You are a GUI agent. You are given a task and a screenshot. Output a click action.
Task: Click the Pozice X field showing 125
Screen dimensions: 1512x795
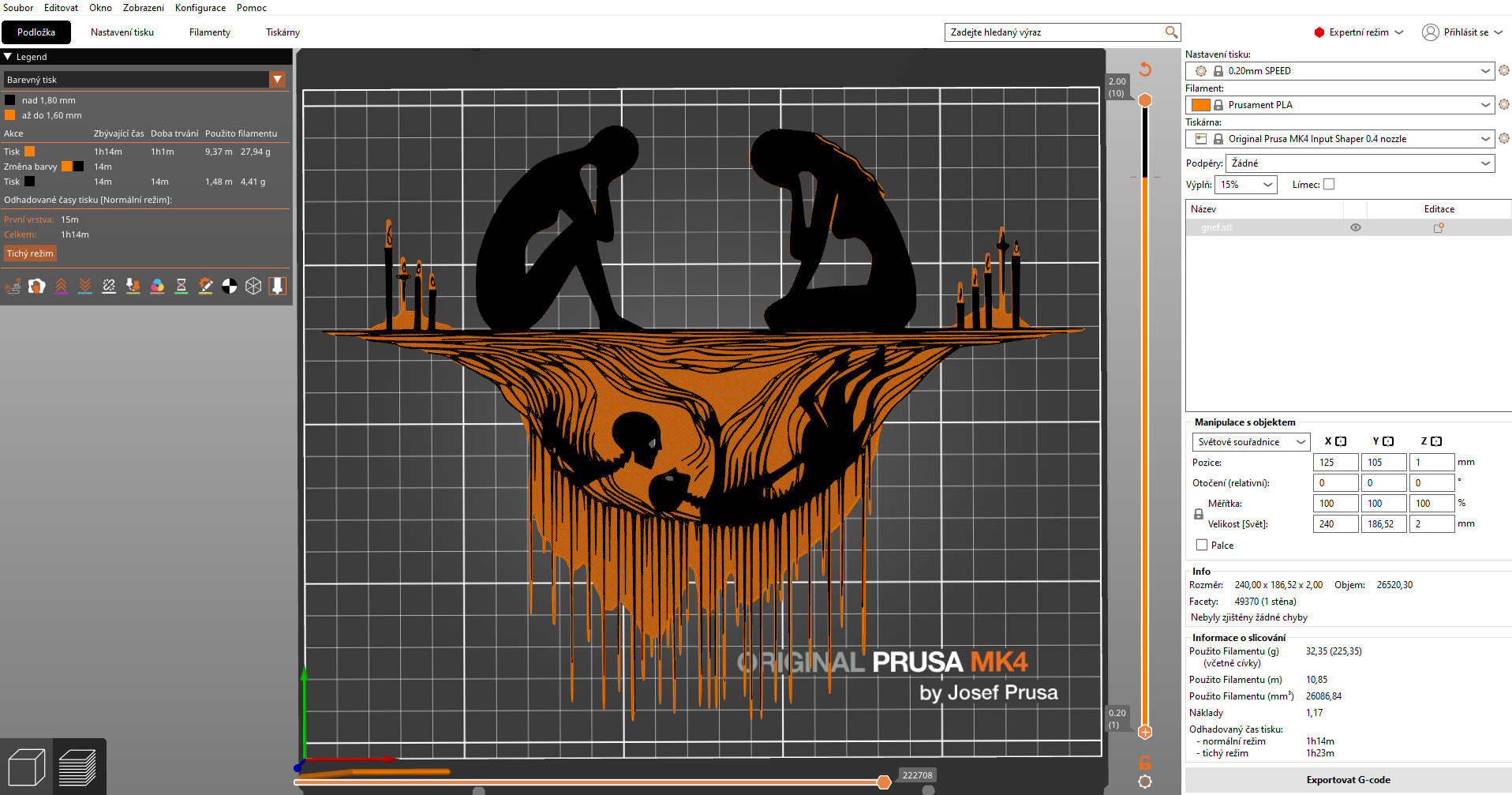1335,463
